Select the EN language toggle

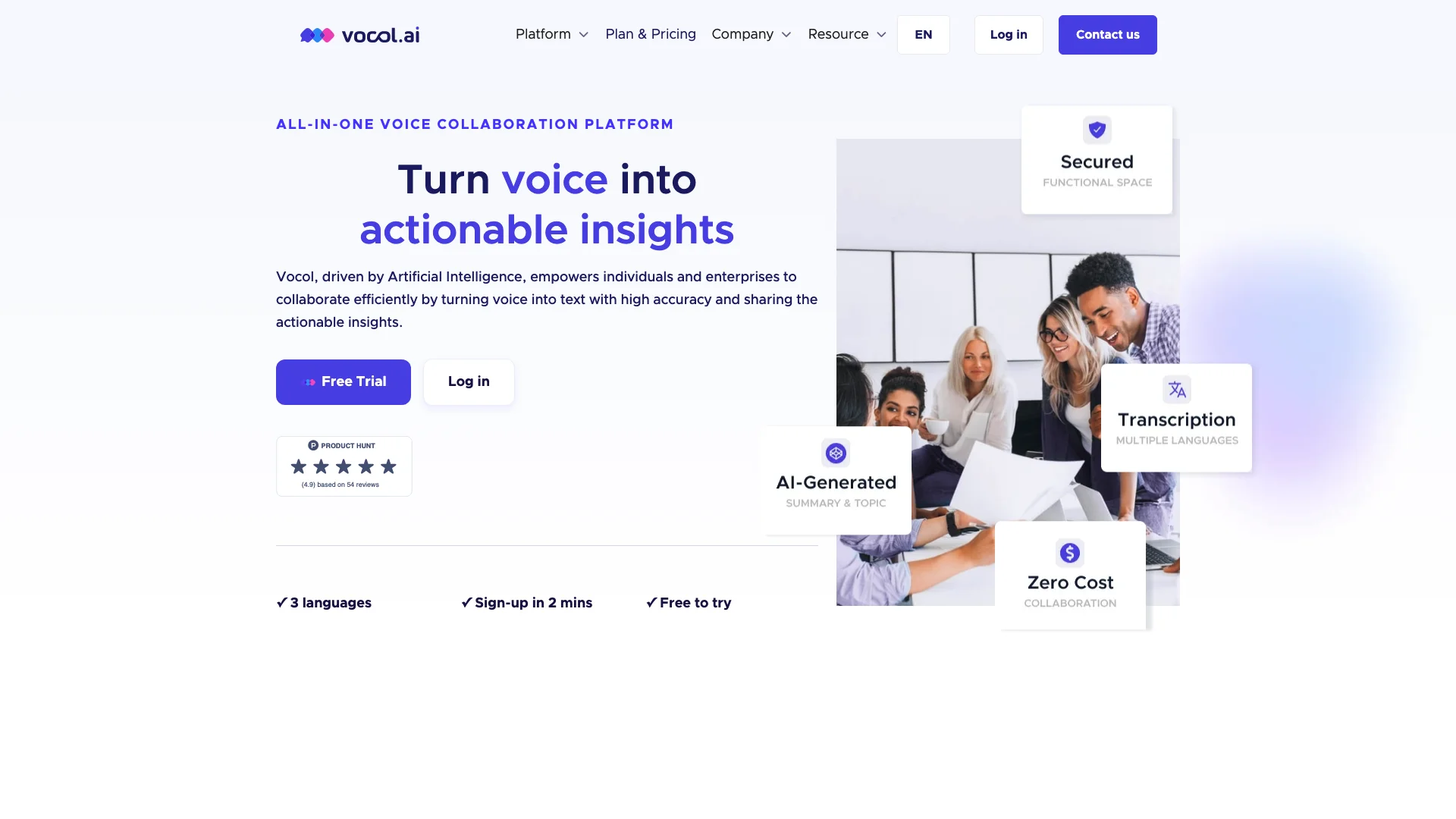tap(922, 35)
